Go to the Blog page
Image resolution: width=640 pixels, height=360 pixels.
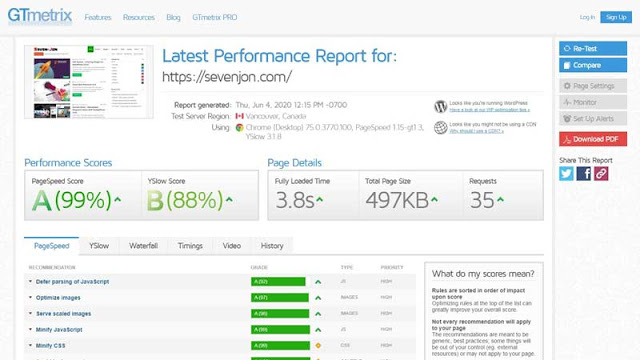(173, 17)
